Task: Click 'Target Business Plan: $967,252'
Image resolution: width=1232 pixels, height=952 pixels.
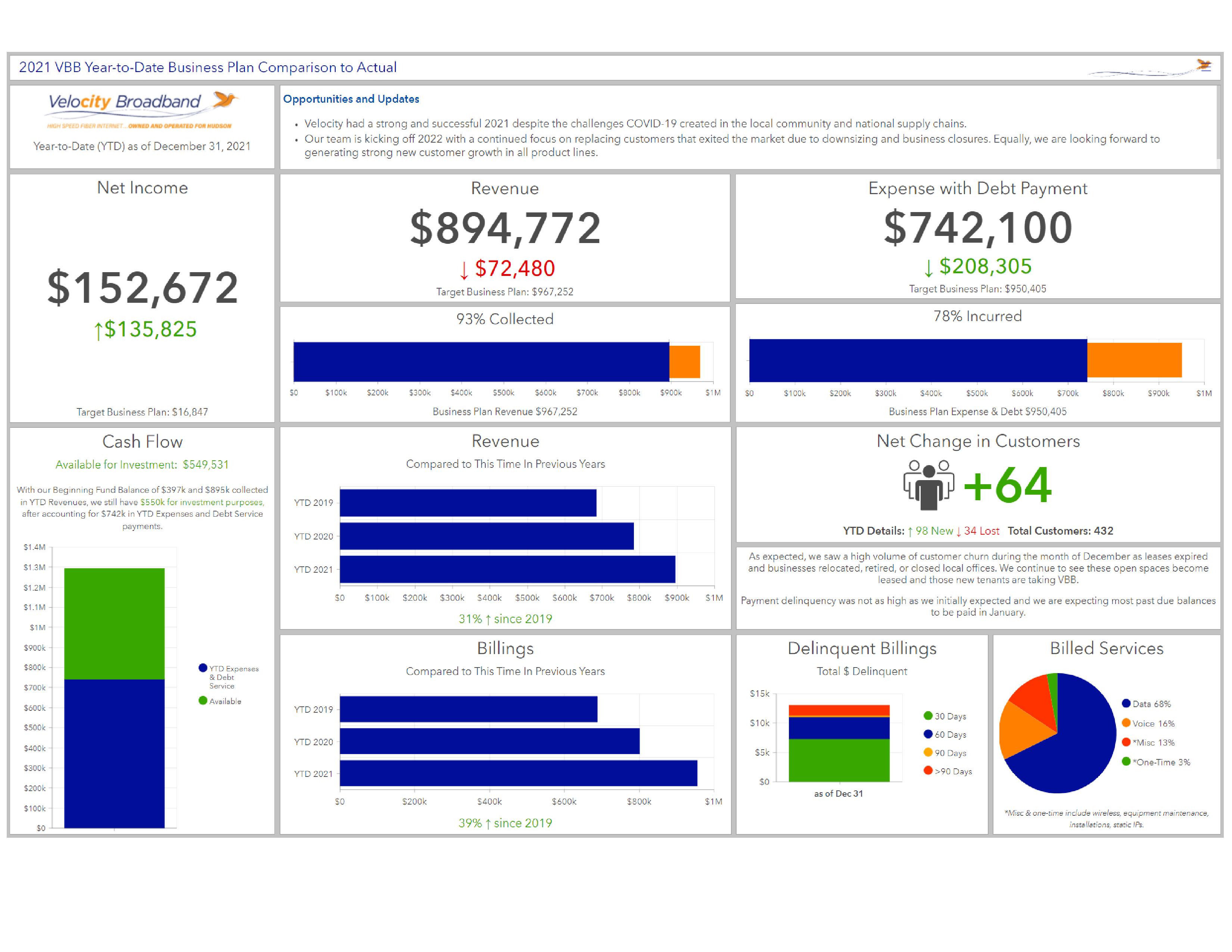Action: click(505, 292)
